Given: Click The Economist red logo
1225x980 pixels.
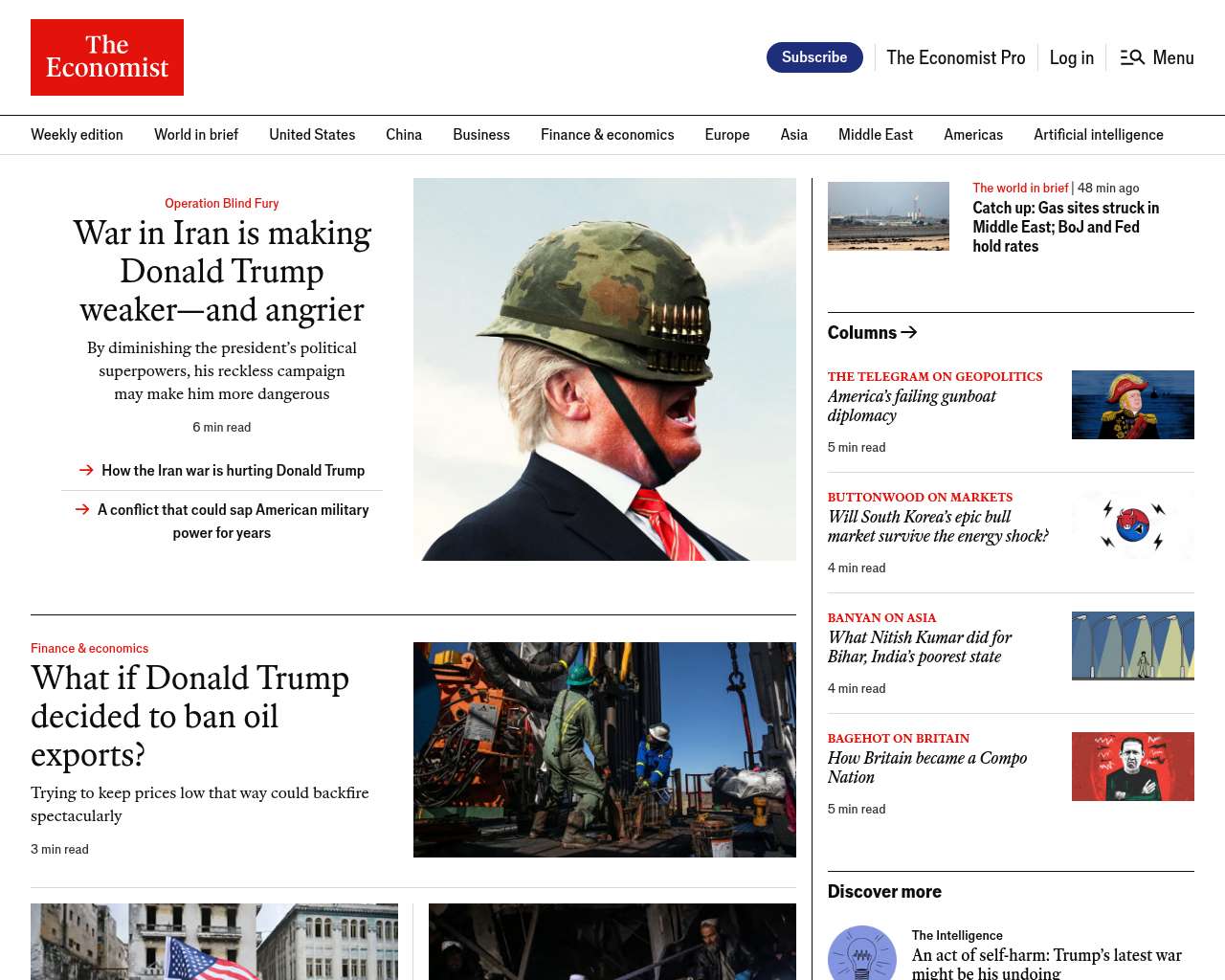Looking at the screenshot, I should click(x=107, y=57).
